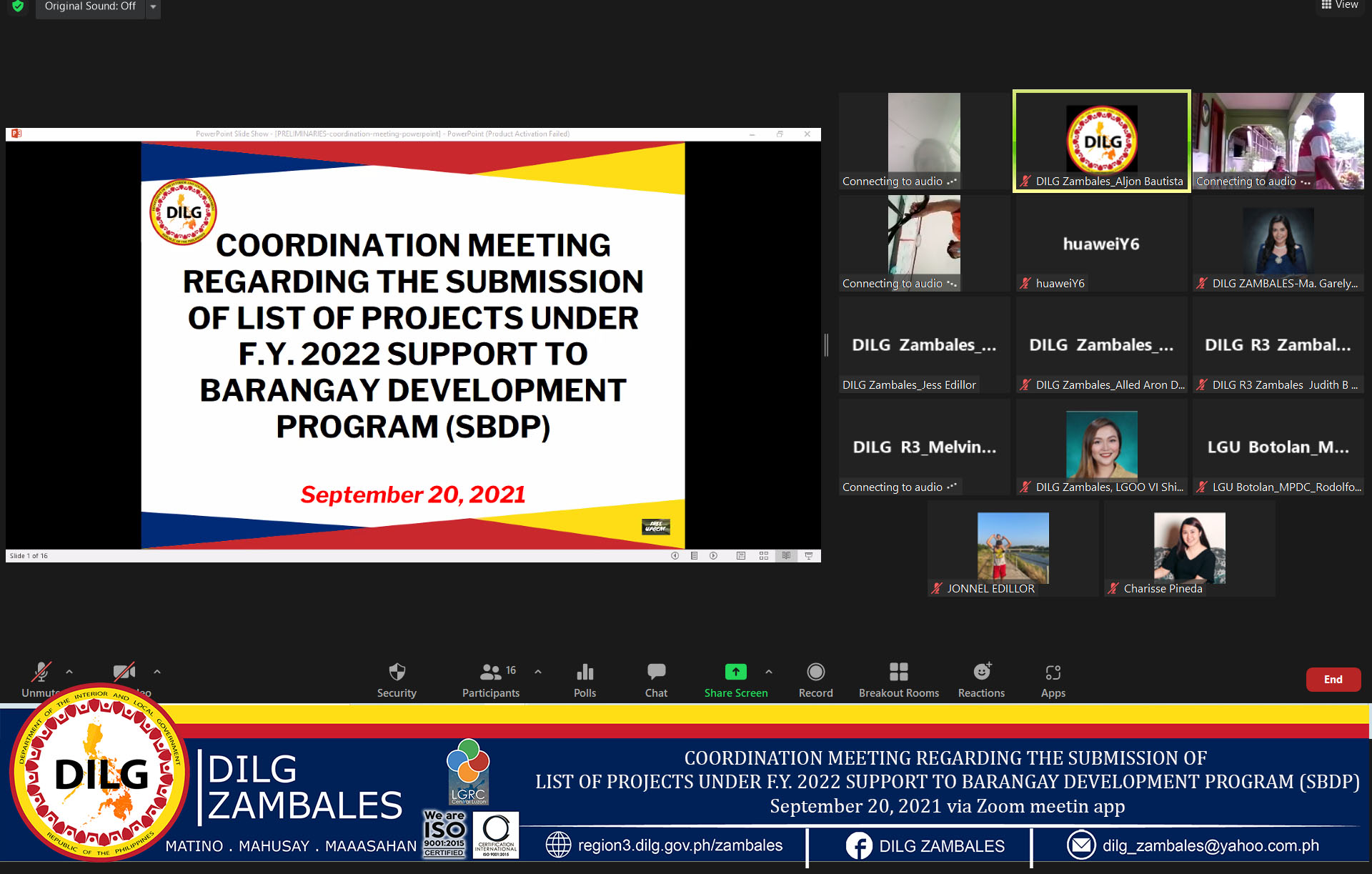Go to next slide in PowerPoint status bar
1372x874 pixels.
tap(713, 555)
